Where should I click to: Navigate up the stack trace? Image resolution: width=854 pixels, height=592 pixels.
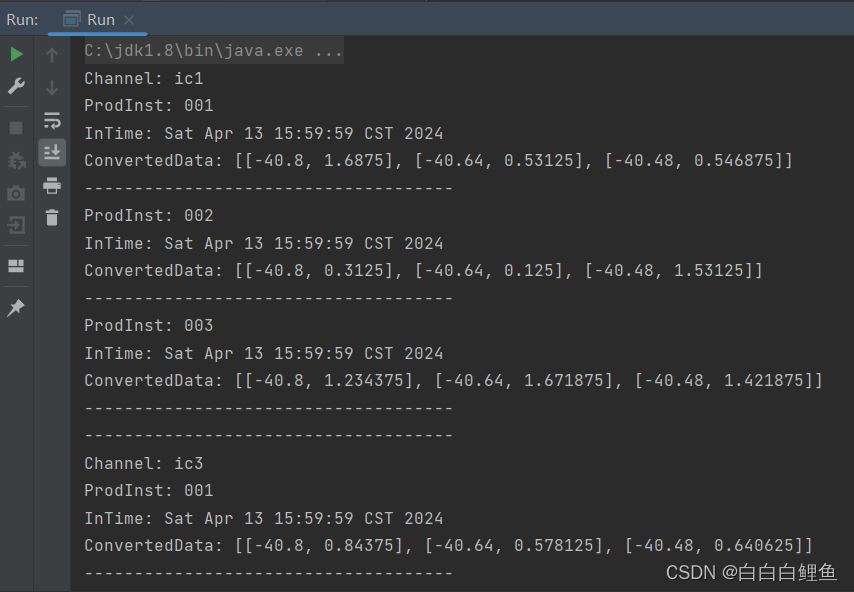(52, 53)
